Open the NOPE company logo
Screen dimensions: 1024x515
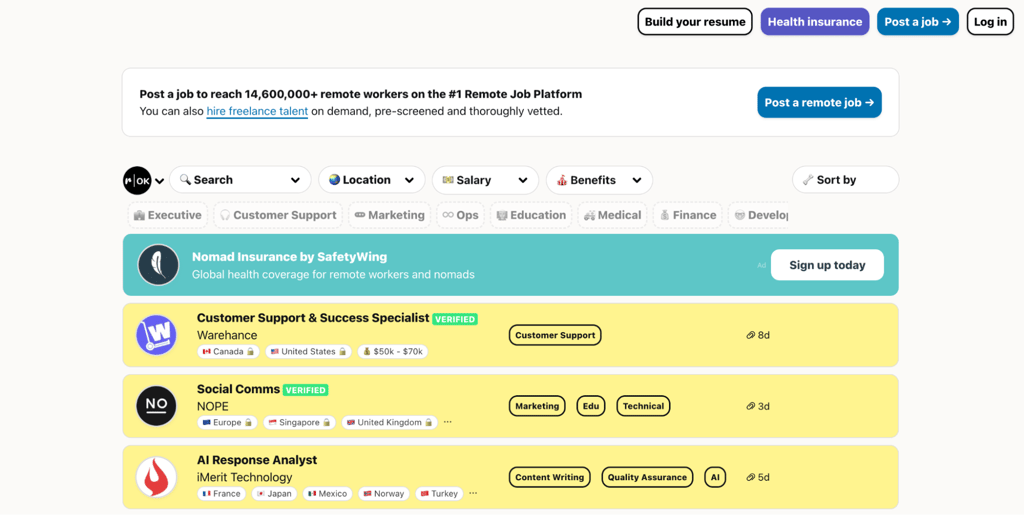click(x=156, y=406)
